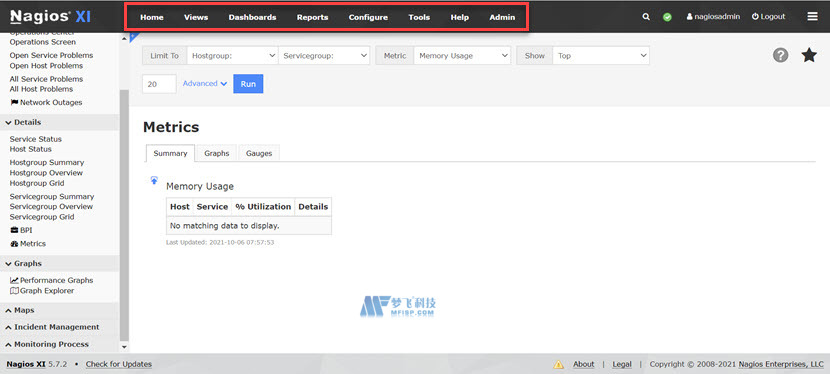Open the Reports menu
830x374 pixels.
point(312,17)
